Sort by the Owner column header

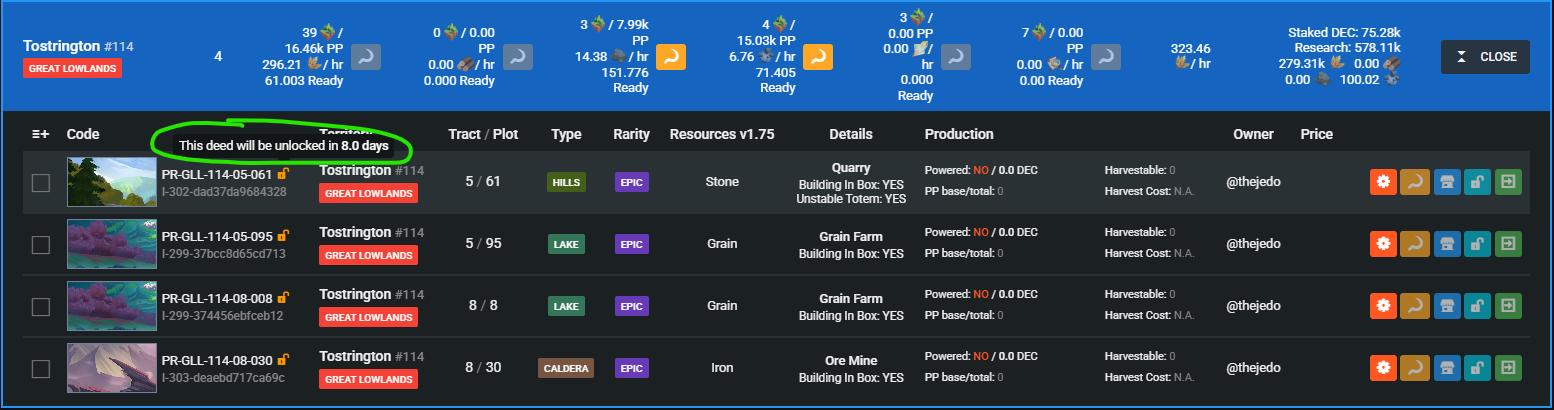(x=1253, y=134)
